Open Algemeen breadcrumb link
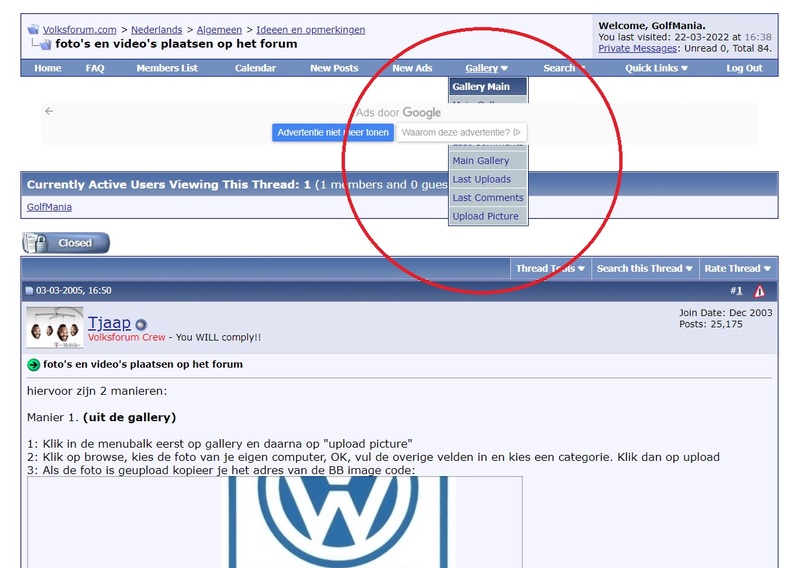This screenshot has height=568, width=799. (x=219, y=30)
